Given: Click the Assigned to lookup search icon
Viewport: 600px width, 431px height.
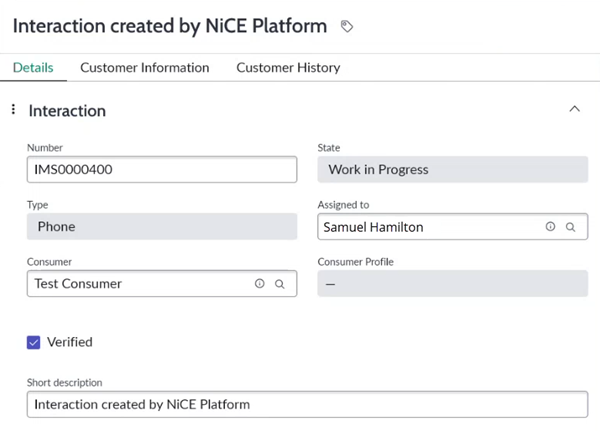Looking at the screenshot, I should (x=571, y=227).
